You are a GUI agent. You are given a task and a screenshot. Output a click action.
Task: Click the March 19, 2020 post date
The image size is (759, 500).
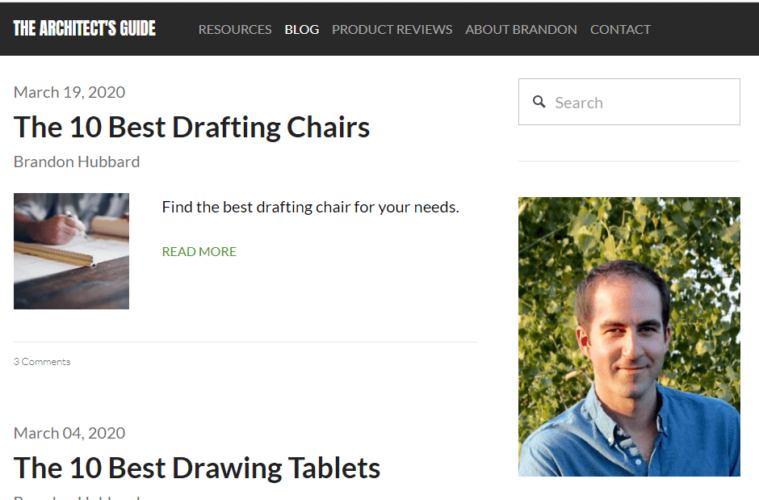[69, 92]
